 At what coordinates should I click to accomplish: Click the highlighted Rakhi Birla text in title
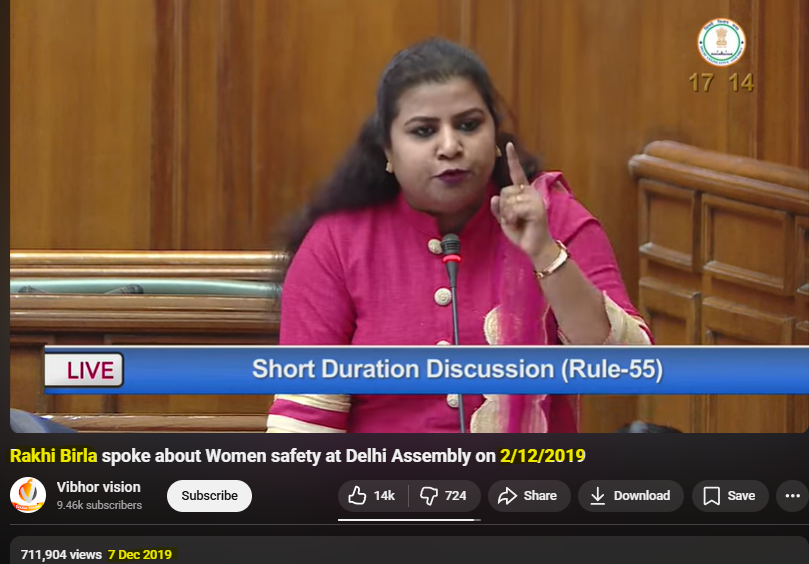[x=54, y=456]
